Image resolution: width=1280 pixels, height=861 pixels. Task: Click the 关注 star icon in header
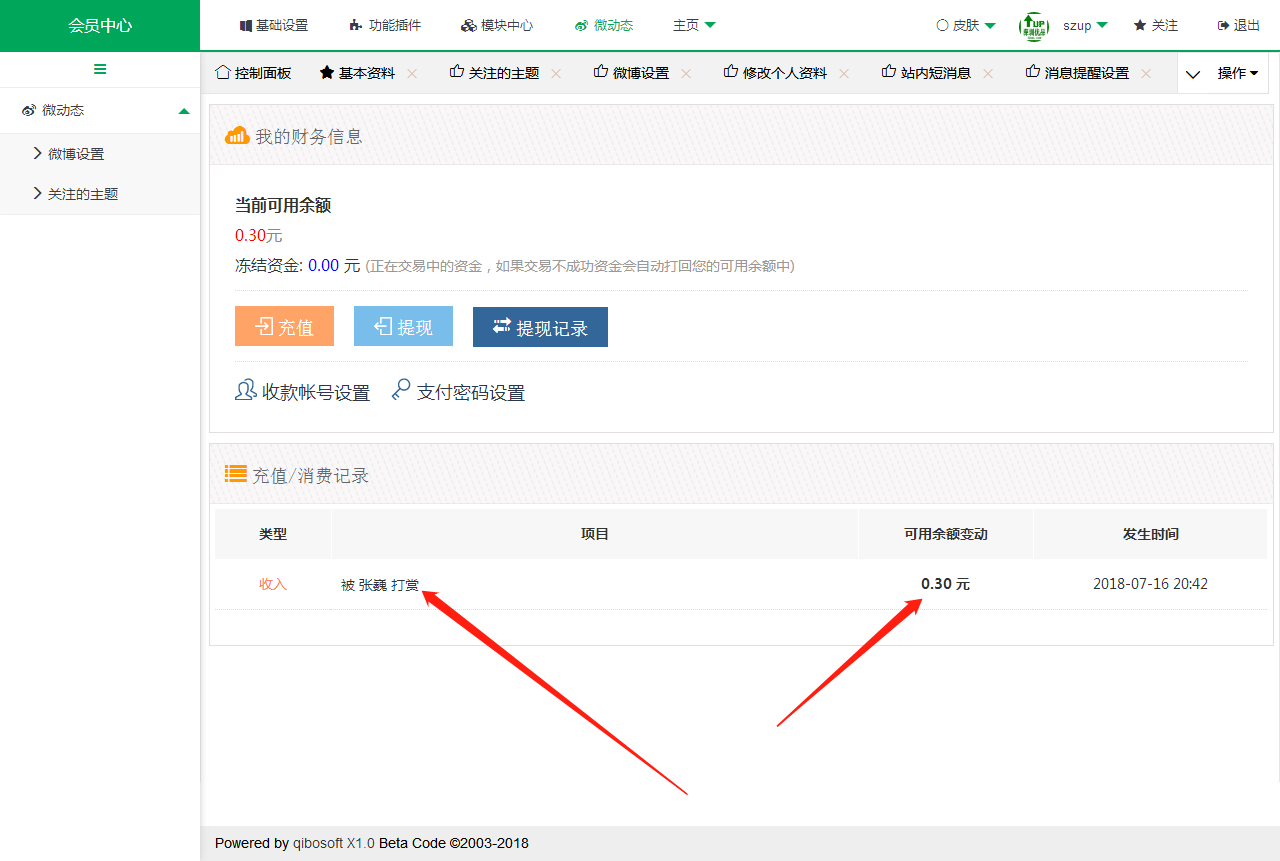click(x=1139, y=26)
